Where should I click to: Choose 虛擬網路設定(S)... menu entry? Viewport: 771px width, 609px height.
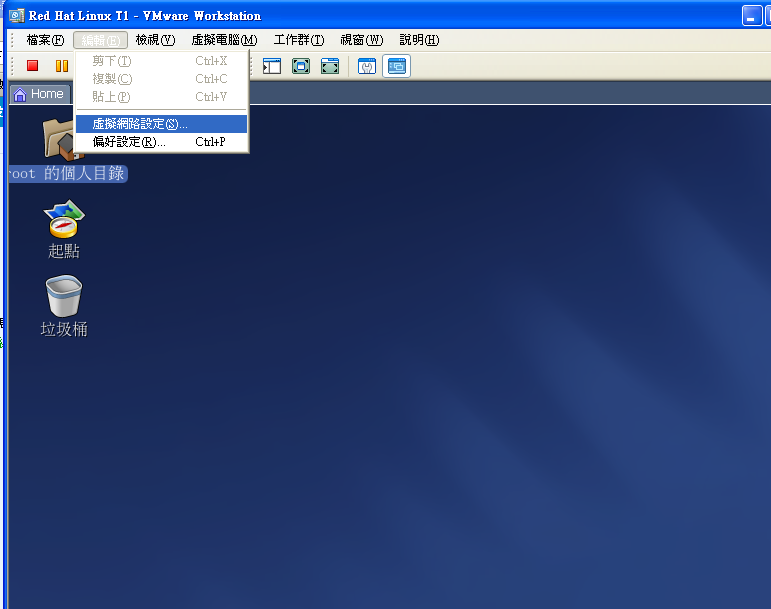coord(161,124)
